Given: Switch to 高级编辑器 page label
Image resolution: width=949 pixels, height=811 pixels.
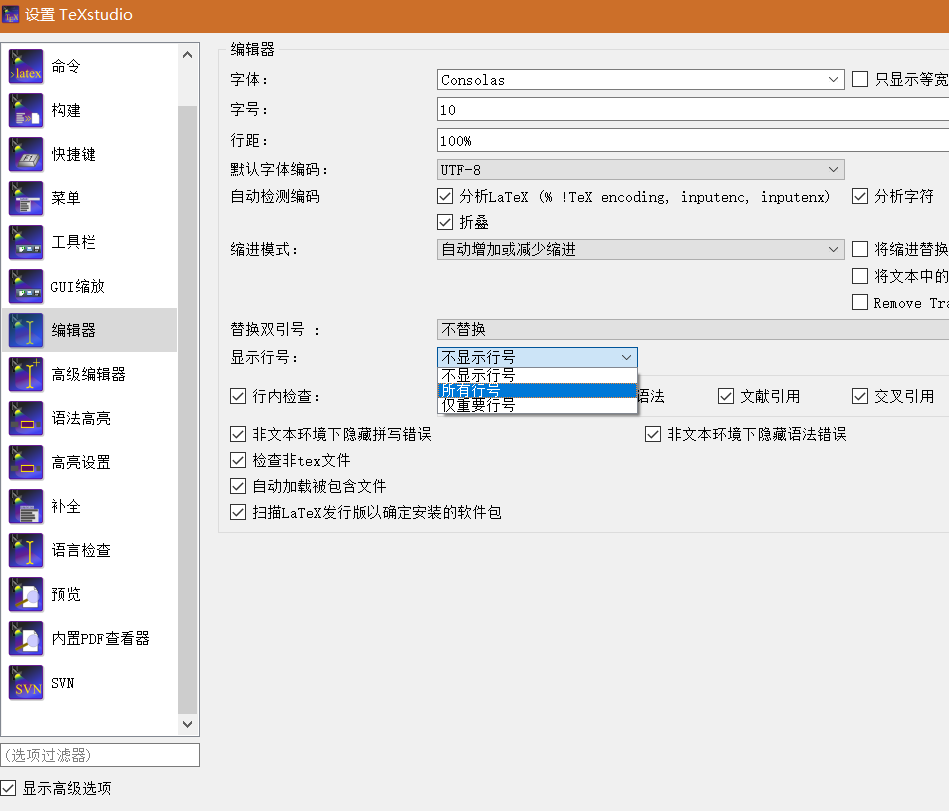Looking at the screenshot, I should pyautogui.click(x=88, y=374).
